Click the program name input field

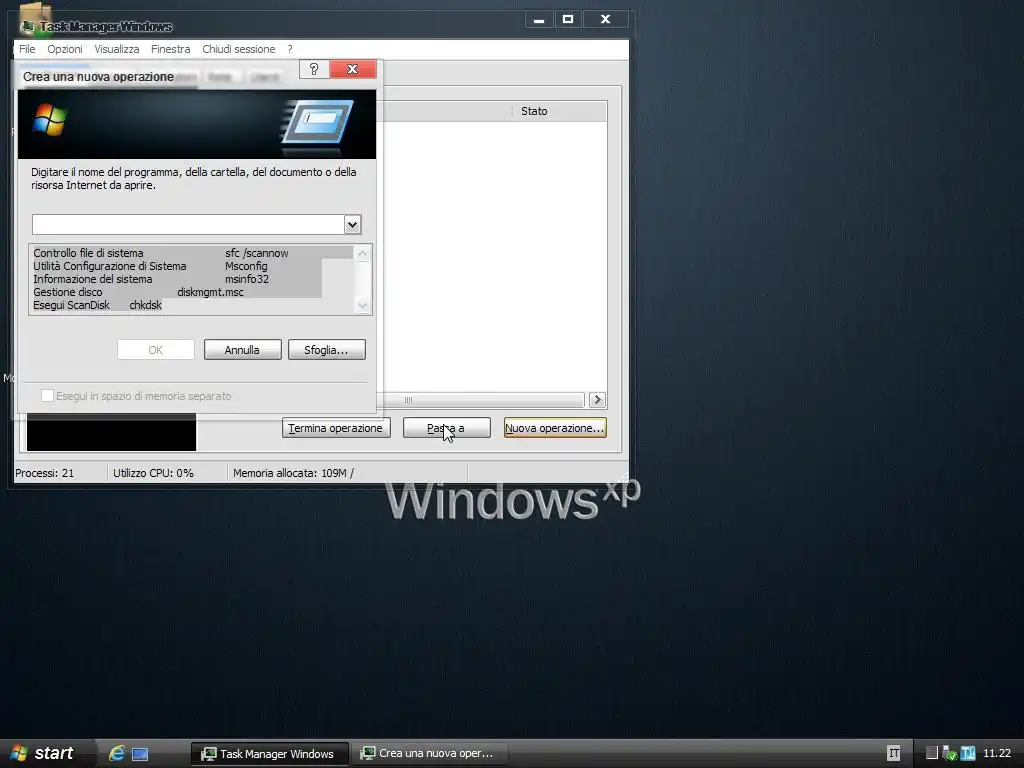coord(188,224)
